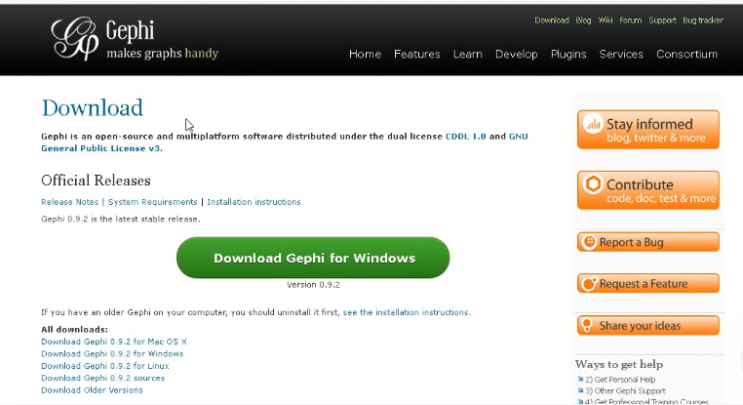Screen dimensions: 743x405
Task: Click the Version 0.9.2 text
Action: click(313, 285)
